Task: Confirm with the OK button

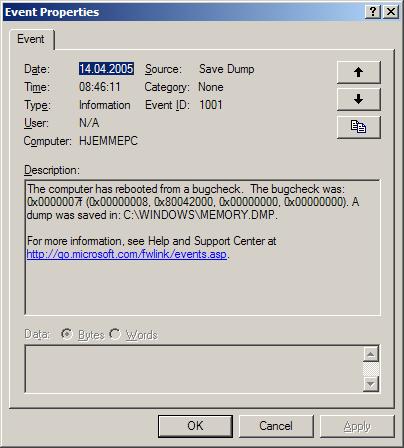Action: [195, 426]
